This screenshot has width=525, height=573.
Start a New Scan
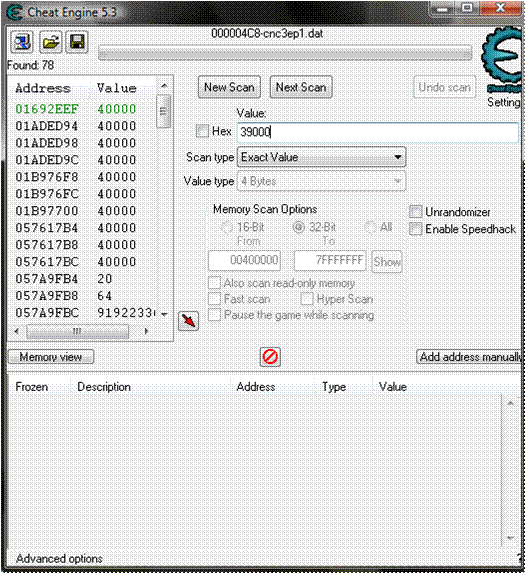pos(229,87)
